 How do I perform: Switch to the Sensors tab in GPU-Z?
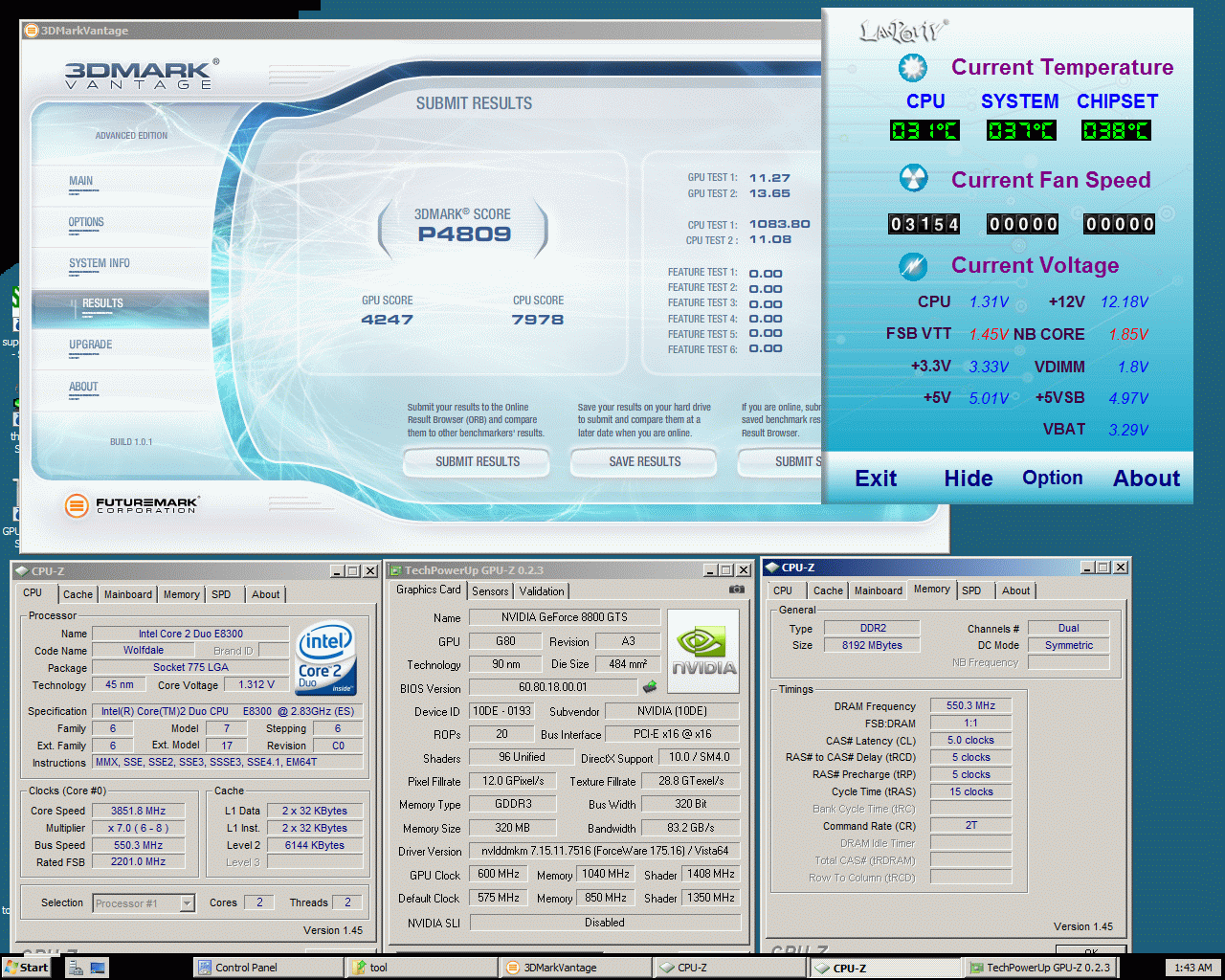[x=490, y=591]
